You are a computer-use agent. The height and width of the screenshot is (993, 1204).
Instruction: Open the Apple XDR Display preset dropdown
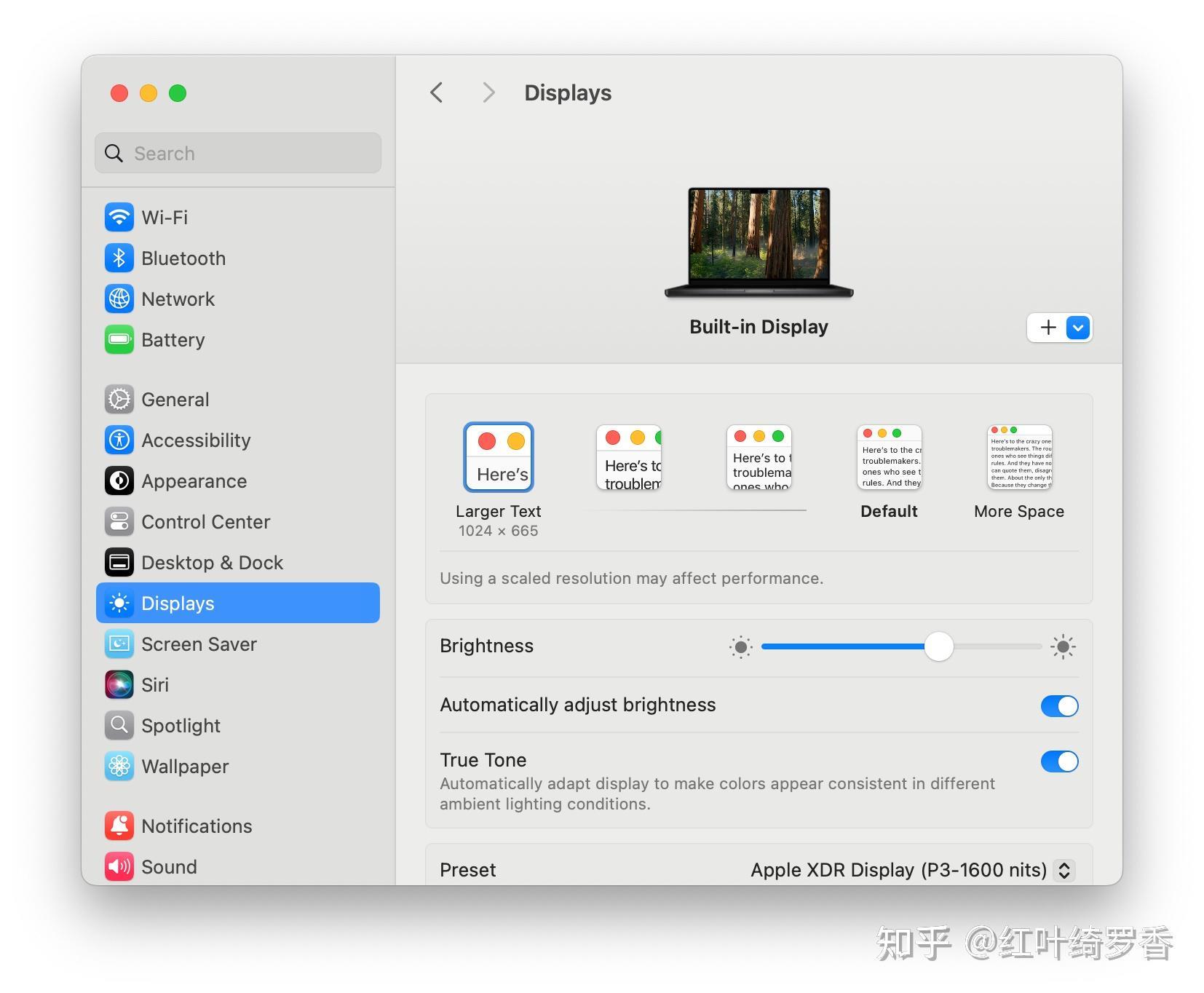pos(1064,870)
